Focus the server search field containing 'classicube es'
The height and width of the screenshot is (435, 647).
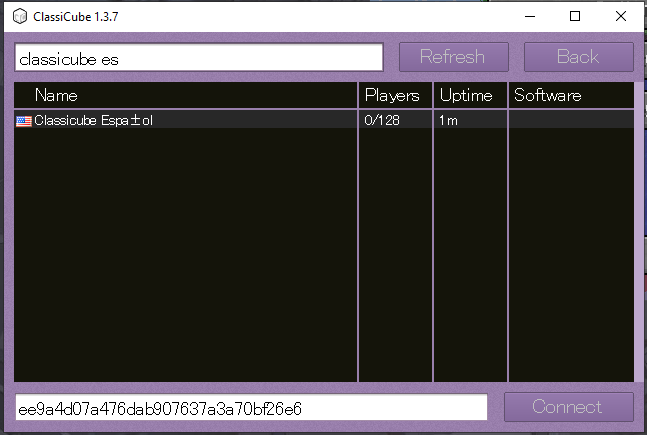[x=199, y=57]
